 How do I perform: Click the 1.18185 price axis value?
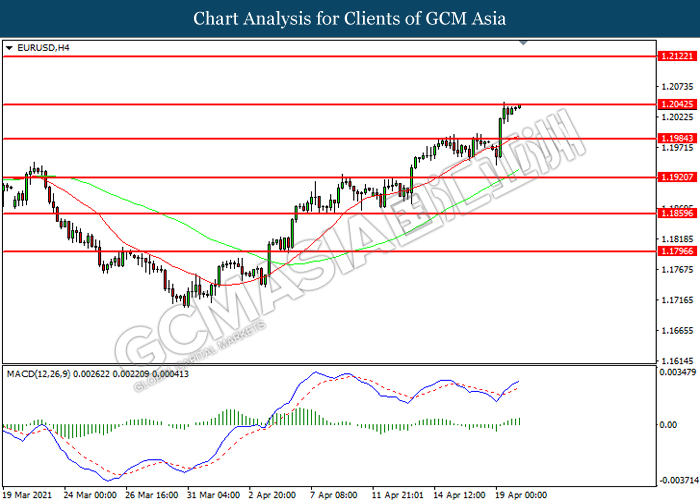tap(678, 239)
